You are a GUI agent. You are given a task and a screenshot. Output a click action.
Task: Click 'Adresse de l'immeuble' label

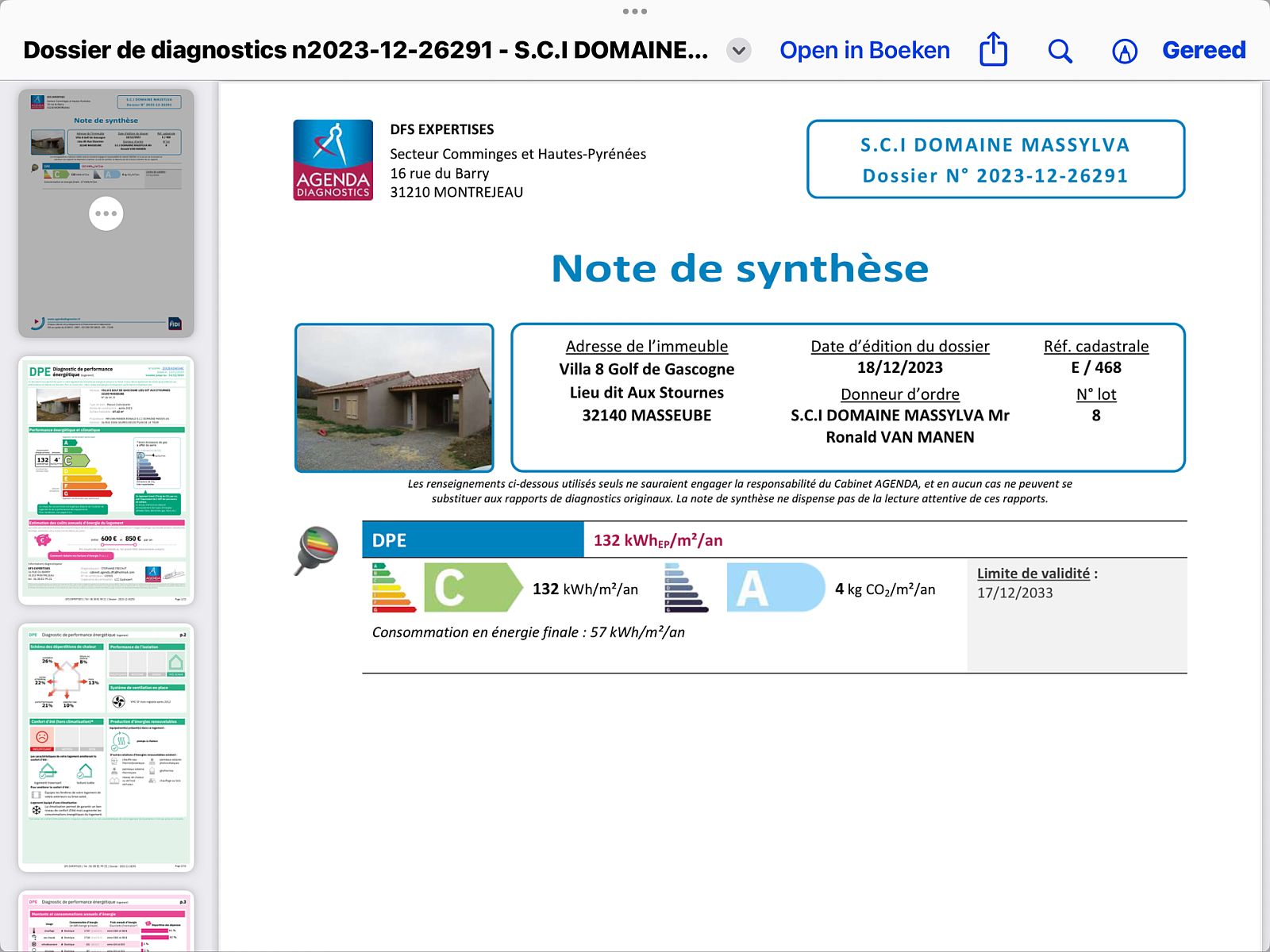coord(647,347)
